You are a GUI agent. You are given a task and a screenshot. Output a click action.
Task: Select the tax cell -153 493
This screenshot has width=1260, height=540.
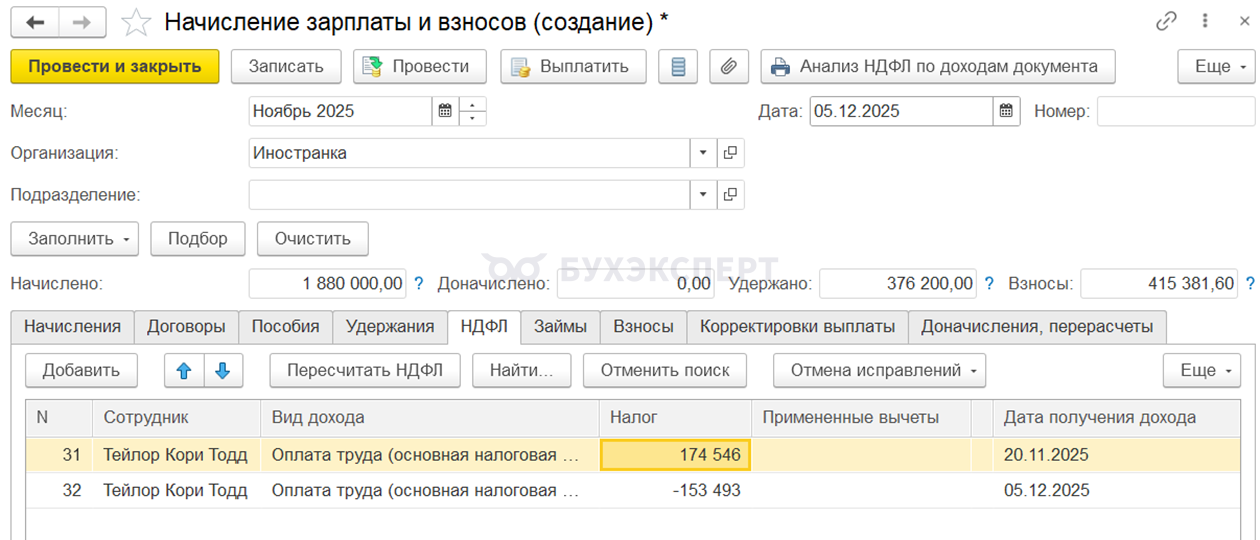click(675, 491)
